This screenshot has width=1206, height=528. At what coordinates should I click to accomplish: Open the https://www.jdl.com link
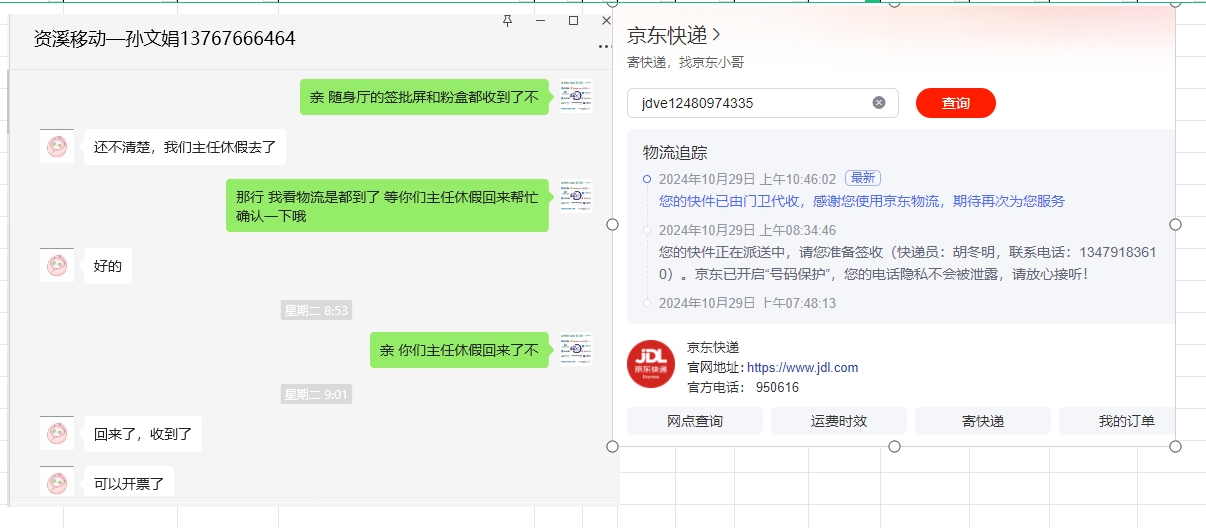[x=803, y=368]
